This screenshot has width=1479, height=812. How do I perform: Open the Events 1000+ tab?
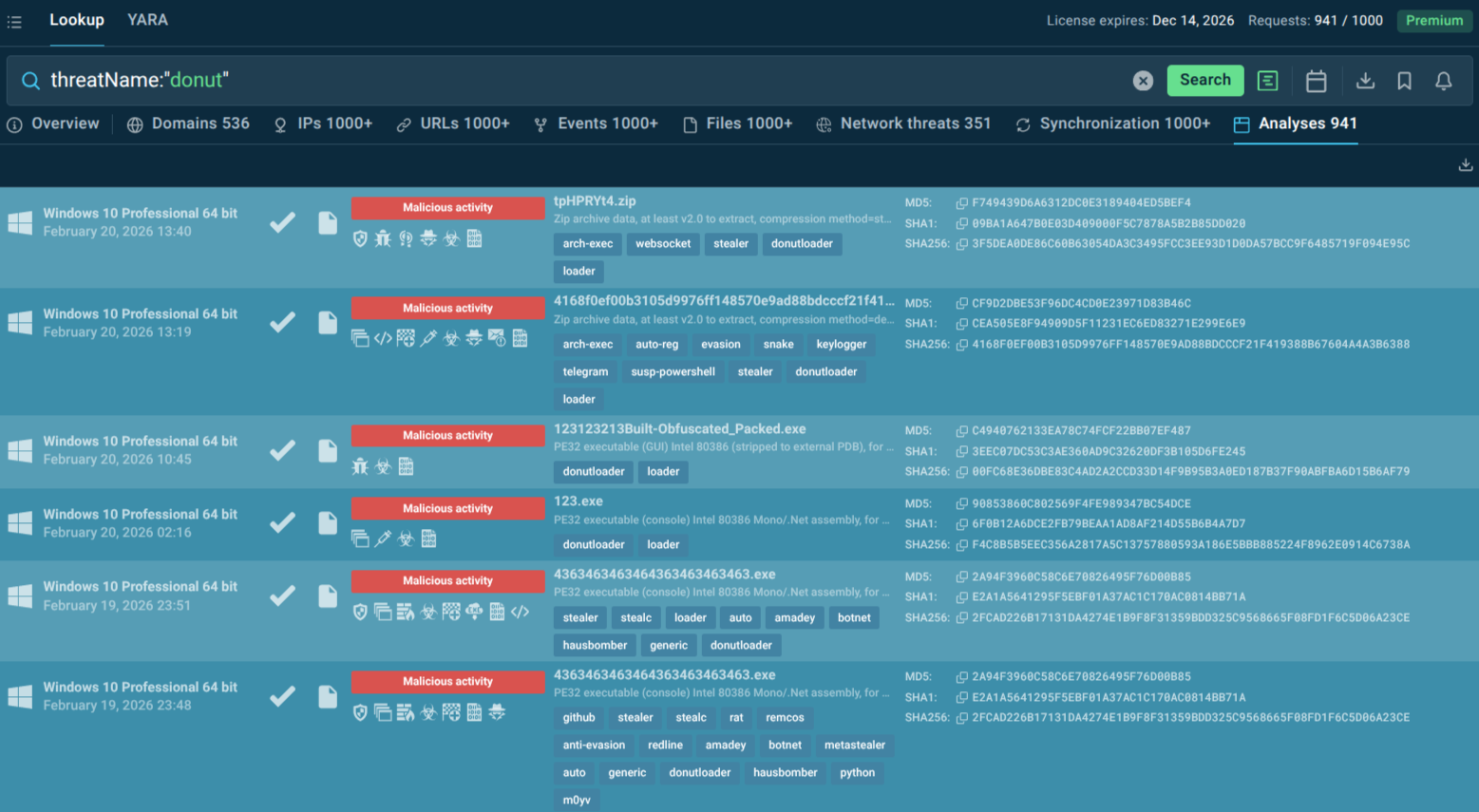point(596,123)
